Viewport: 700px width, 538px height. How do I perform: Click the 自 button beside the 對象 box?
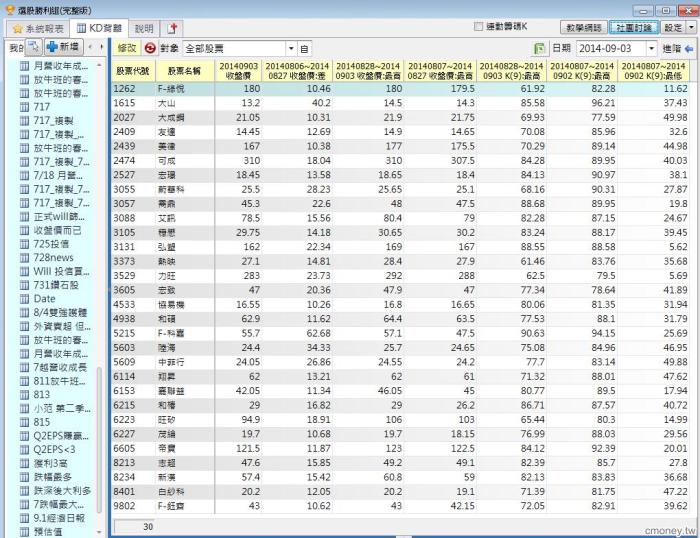coord(304,49)
